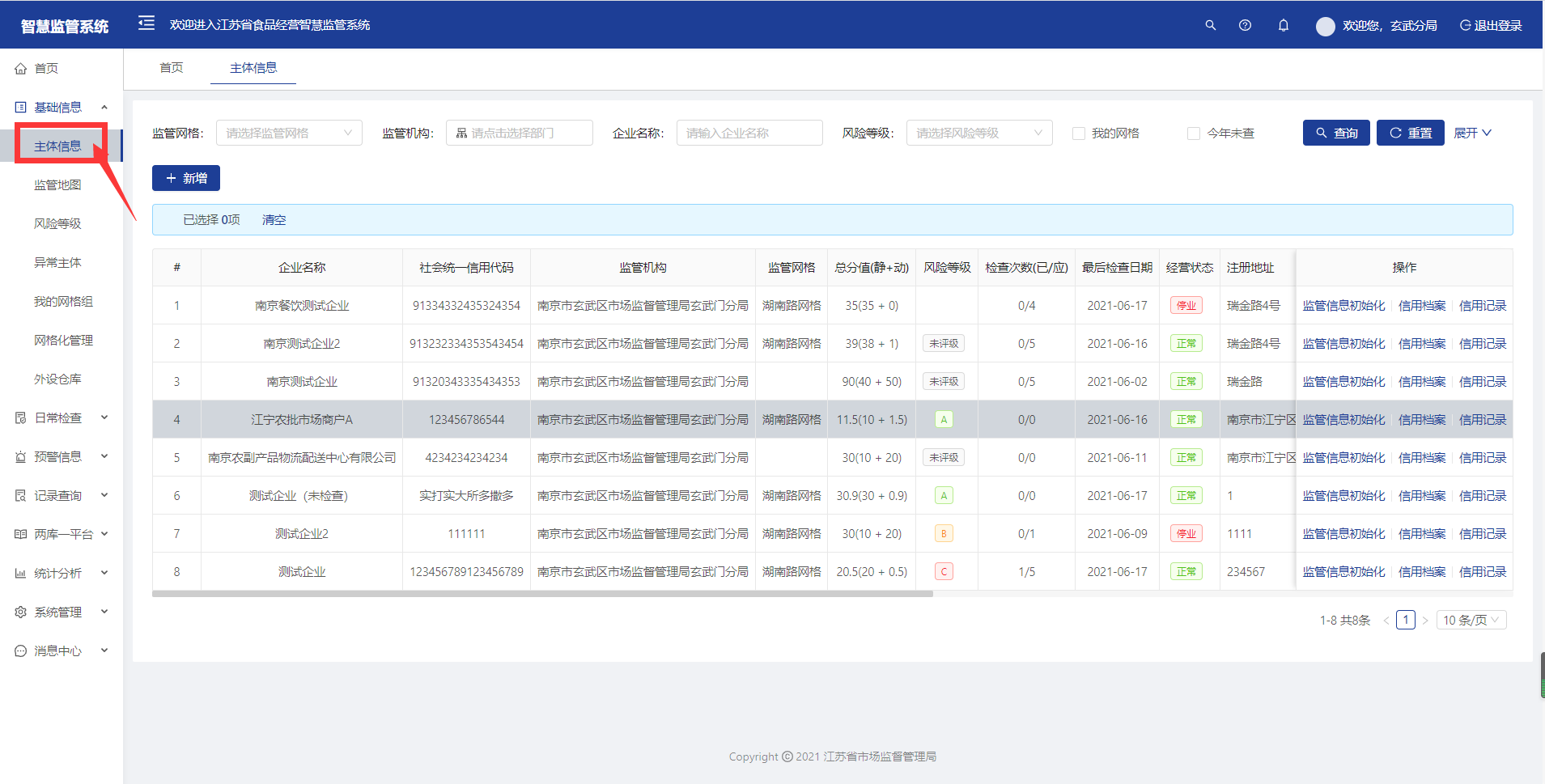Screen dimensions: 1545x784
Task: Type in the 企业名称 input field
Action: (x=749, y=133)
